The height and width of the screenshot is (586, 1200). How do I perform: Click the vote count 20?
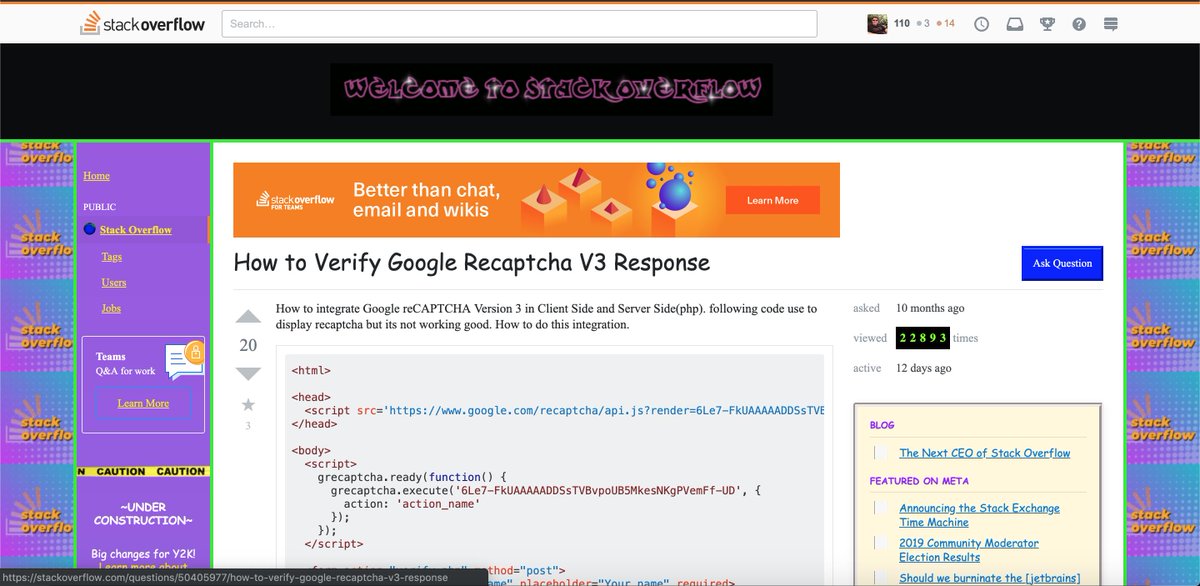coord(248,345)
